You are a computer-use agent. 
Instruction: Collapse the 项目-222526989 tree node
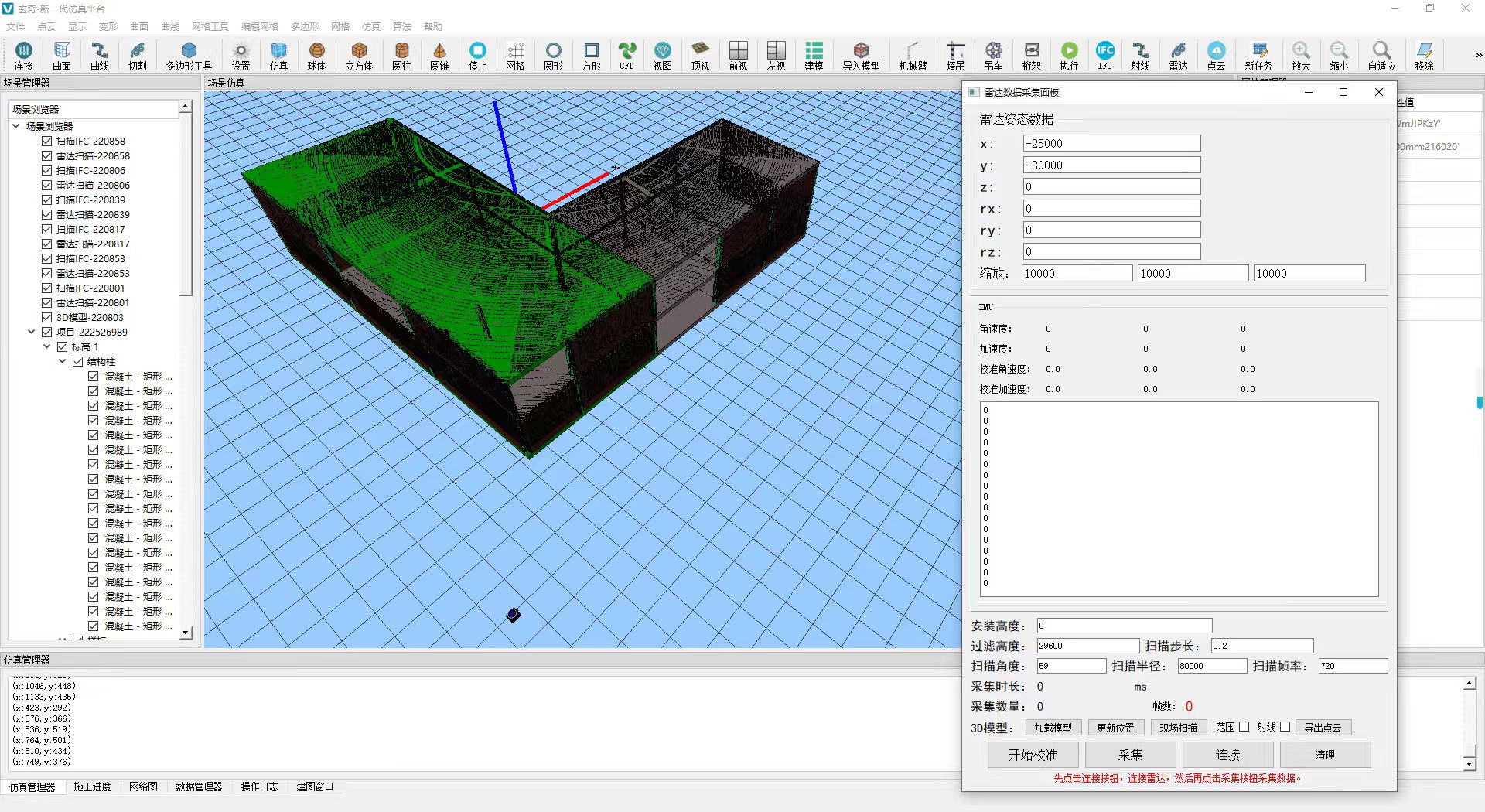point(32,333)
